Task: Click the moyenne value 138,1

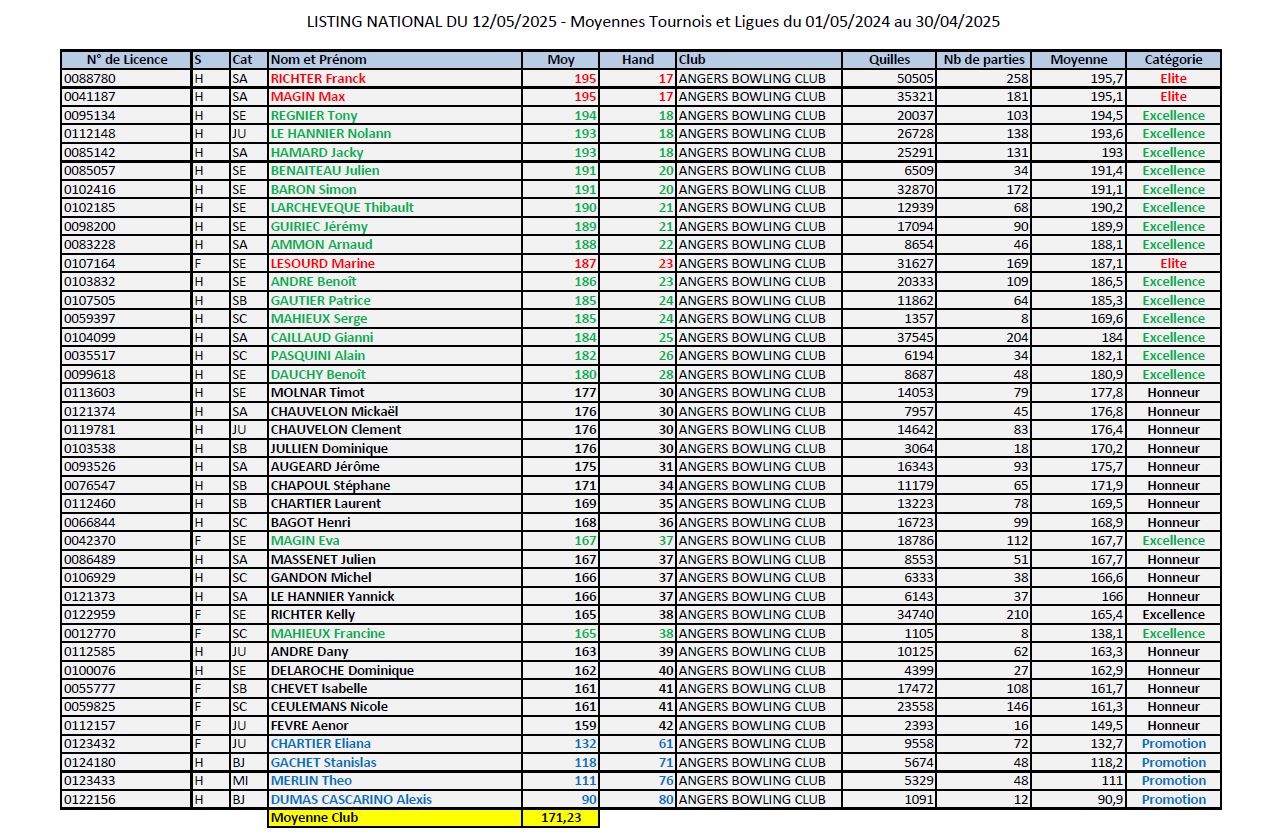Action: (x=1078, y=633)
